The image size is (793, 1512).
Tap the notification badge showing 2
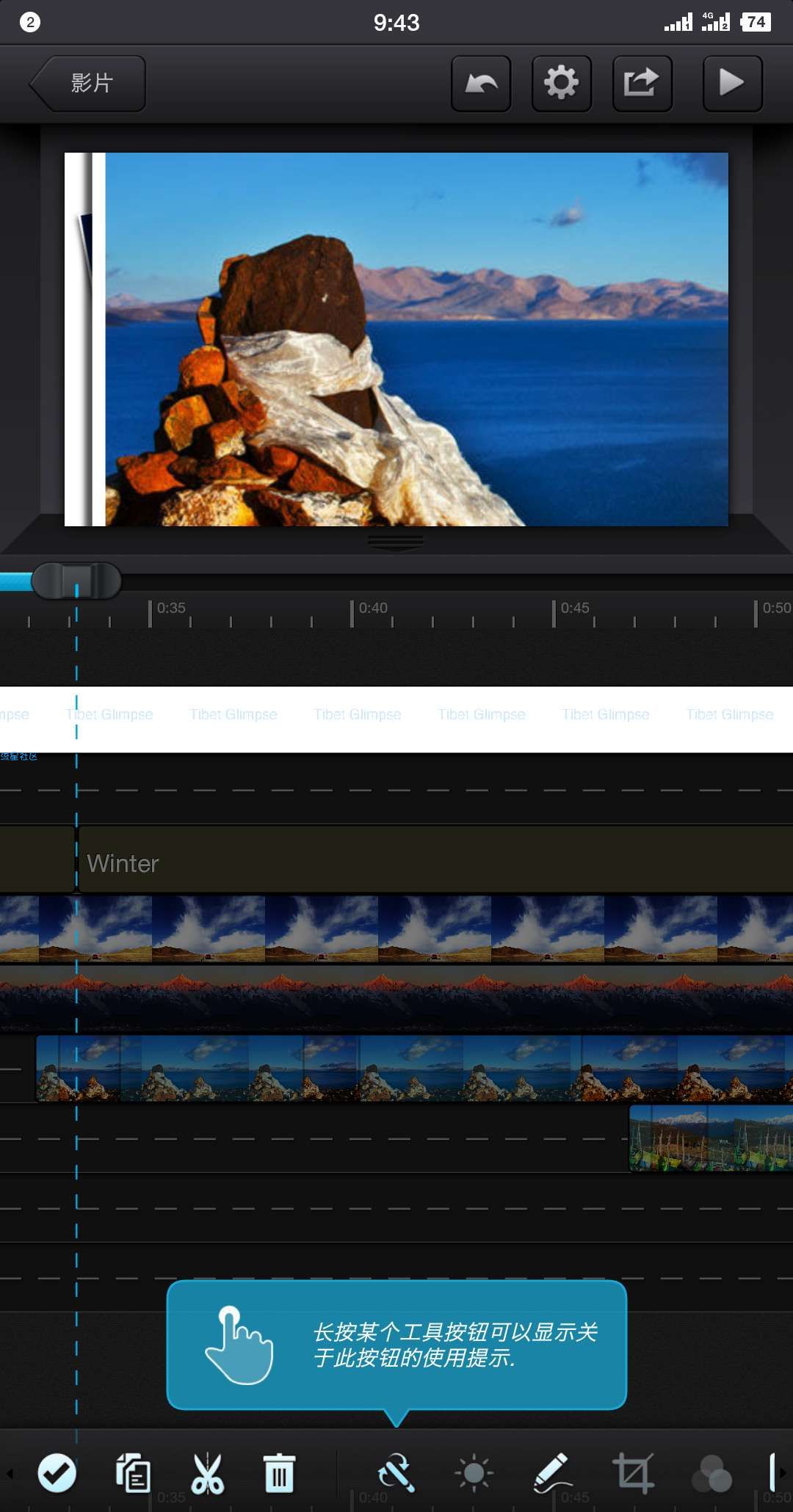pyautogui.click(x=30, y=22)
